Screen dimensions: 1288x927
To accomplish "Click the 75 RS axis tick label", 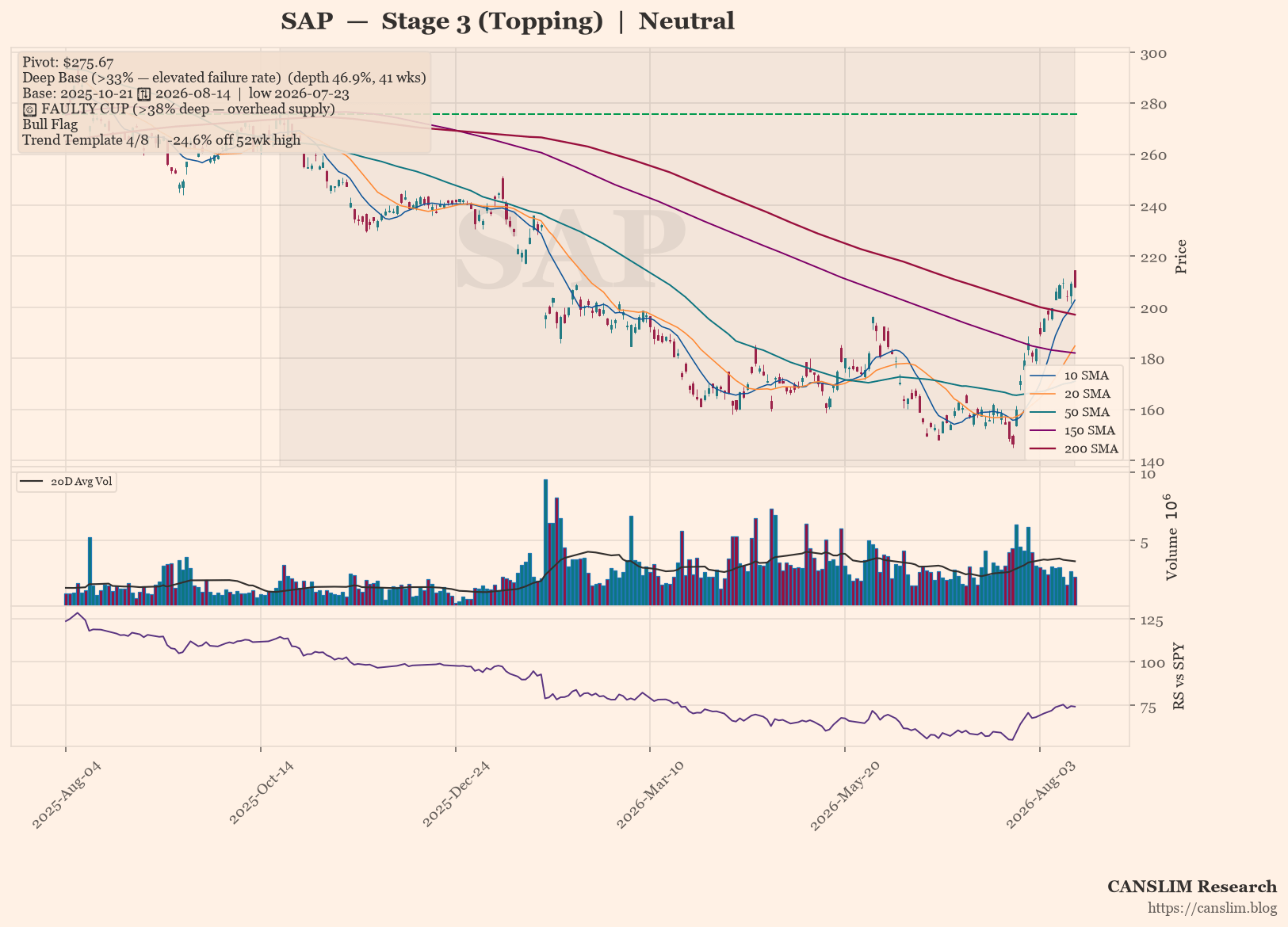I will (x=1148, y=708).
